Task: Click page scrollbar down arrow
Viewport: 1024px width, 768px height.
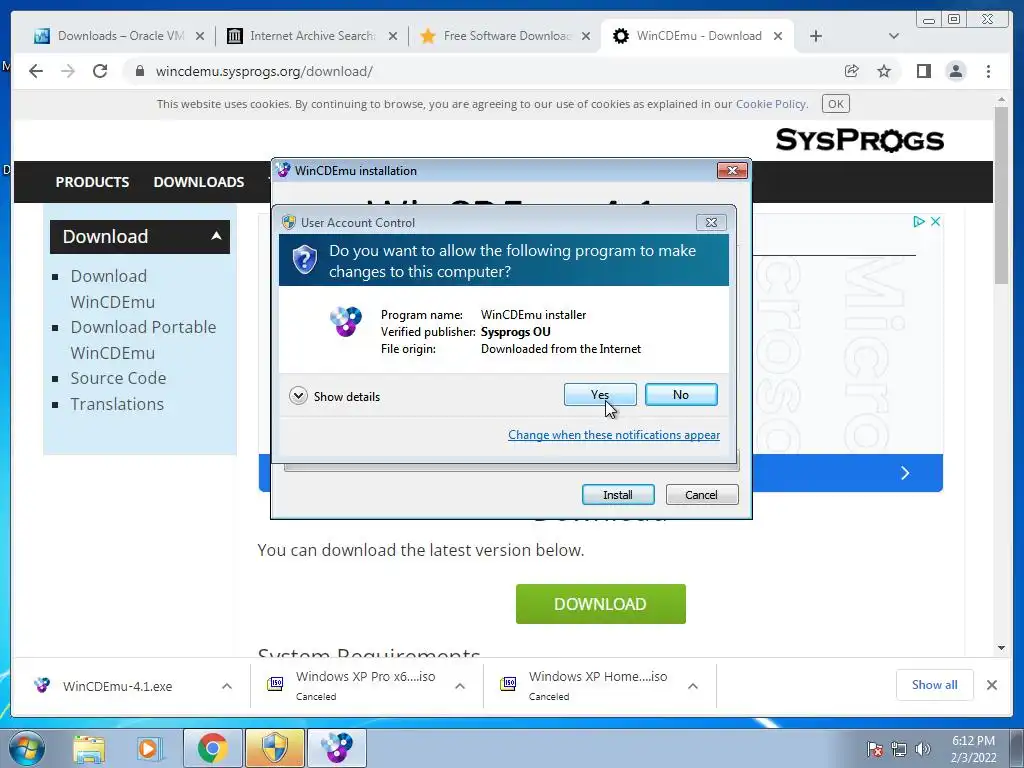Action: coord(1001,648)
